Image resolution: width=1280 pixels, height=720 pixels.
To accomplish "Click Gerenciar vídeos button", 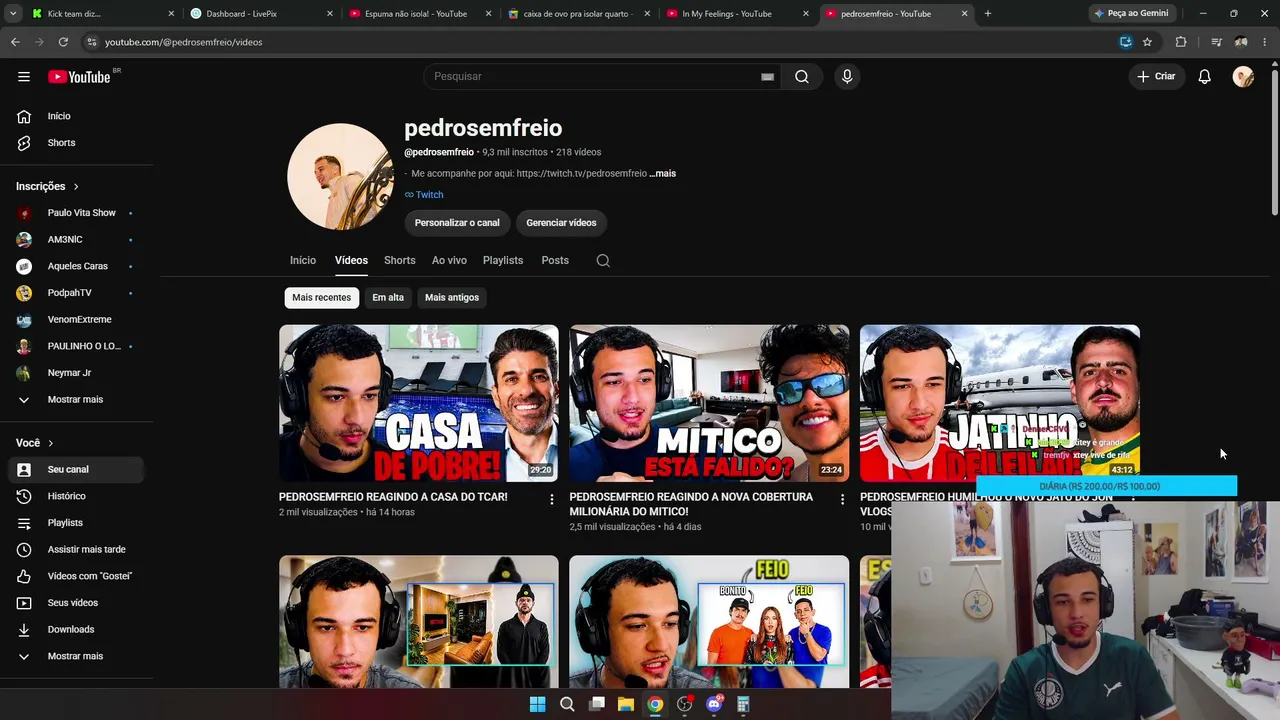I will coord(561,223).
